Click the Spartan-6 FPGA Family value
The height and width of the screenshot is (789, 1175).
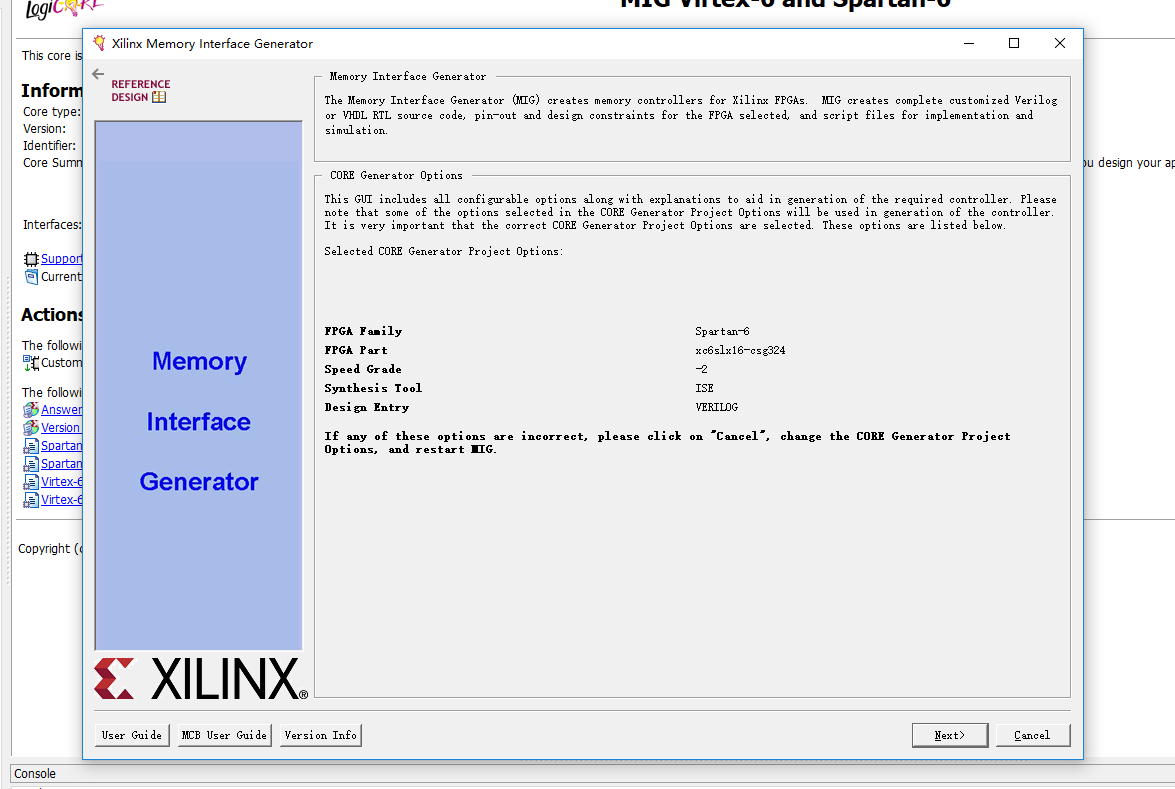click(x=722, y=331)
